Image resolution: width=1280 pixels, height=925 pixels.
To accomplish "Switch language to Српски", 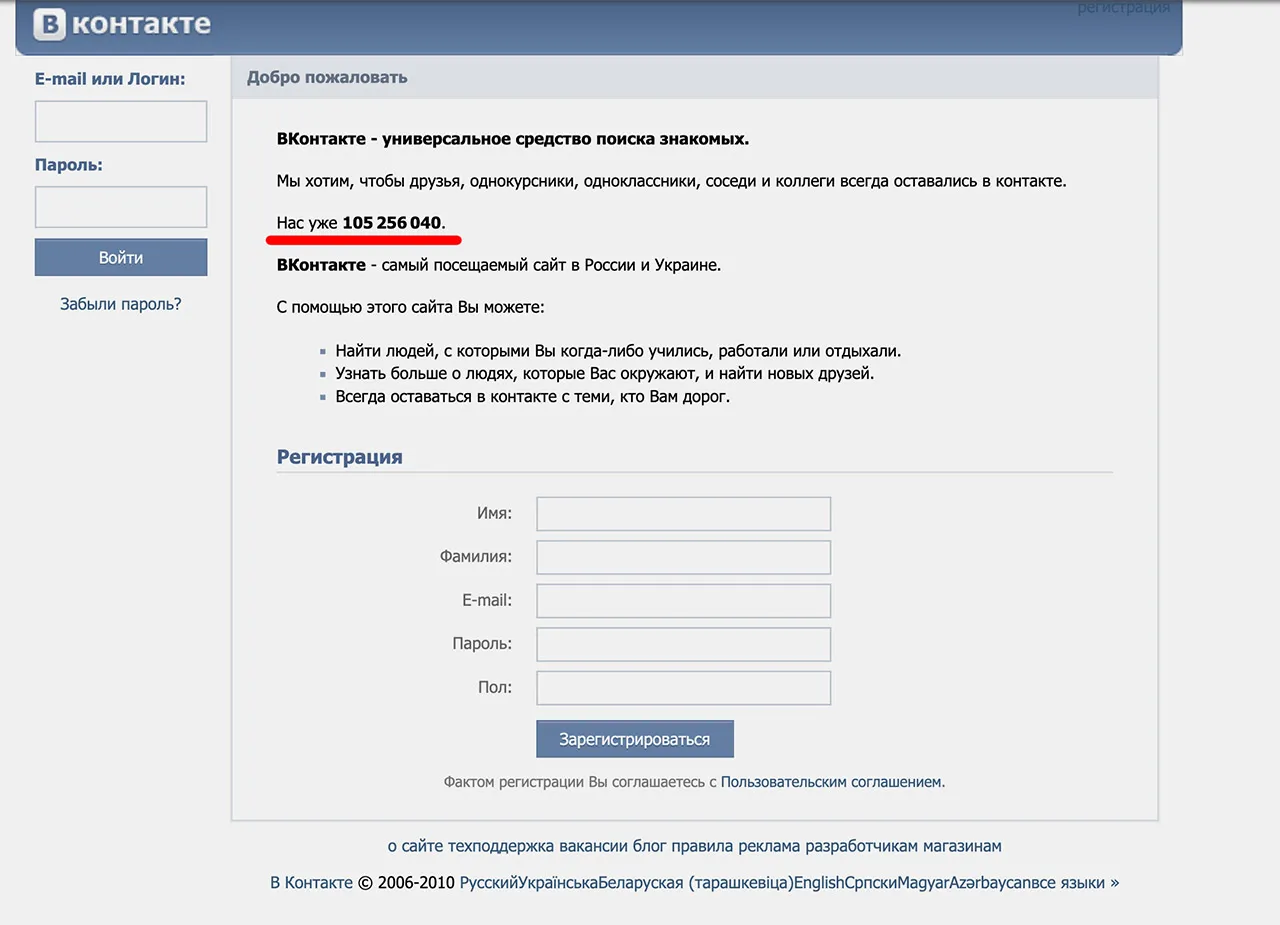I will pos(871,883).
